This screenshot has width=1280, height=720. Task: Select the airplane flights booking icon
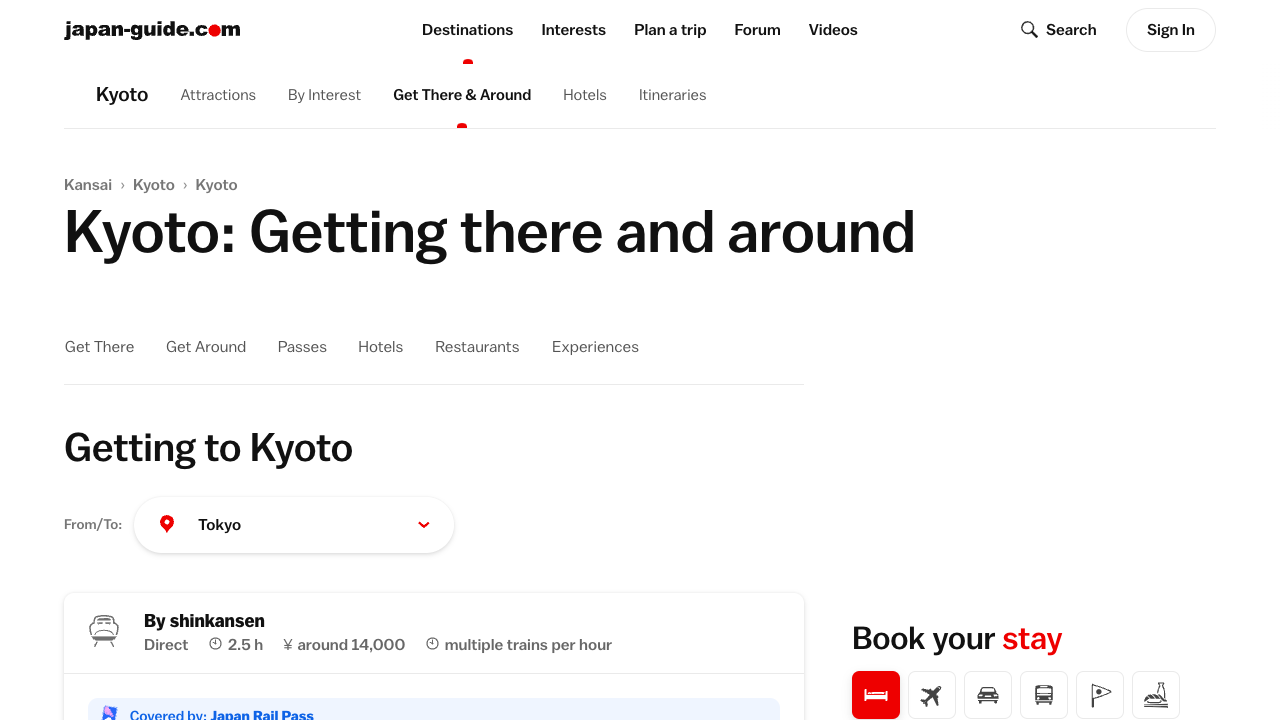[x=932, y=695]
